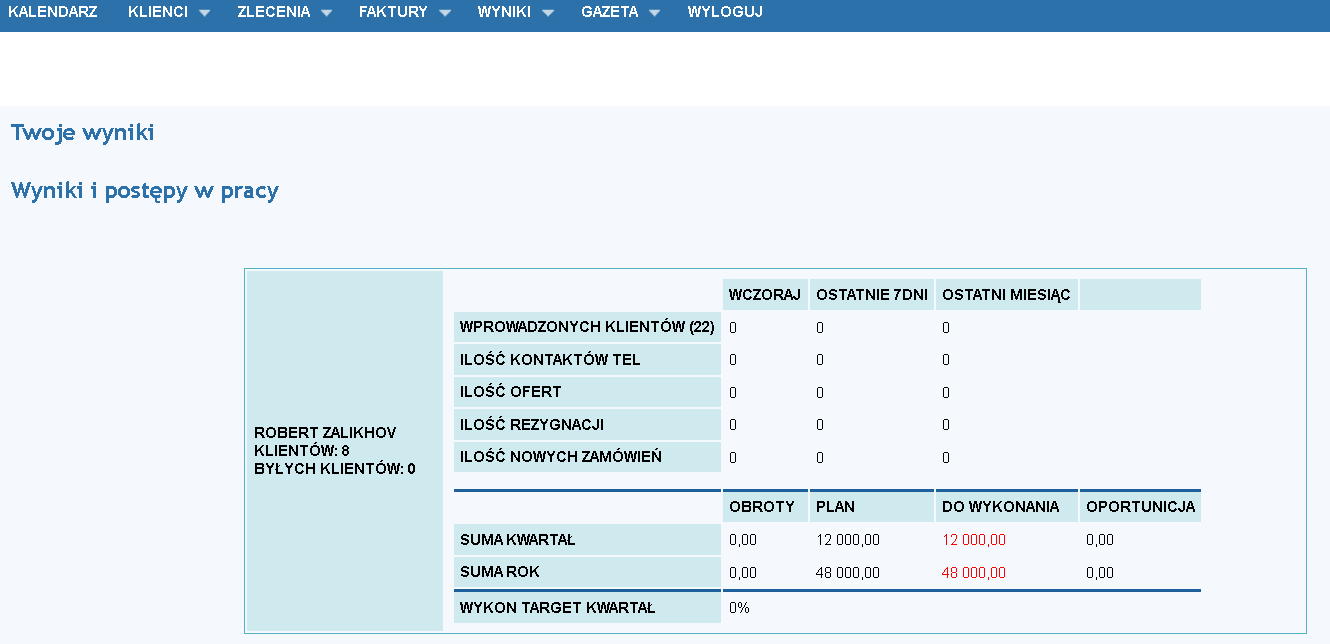Open the Gazeta menu
Viewport: 1330px width, 644px height.
click(x=609, y=12)
